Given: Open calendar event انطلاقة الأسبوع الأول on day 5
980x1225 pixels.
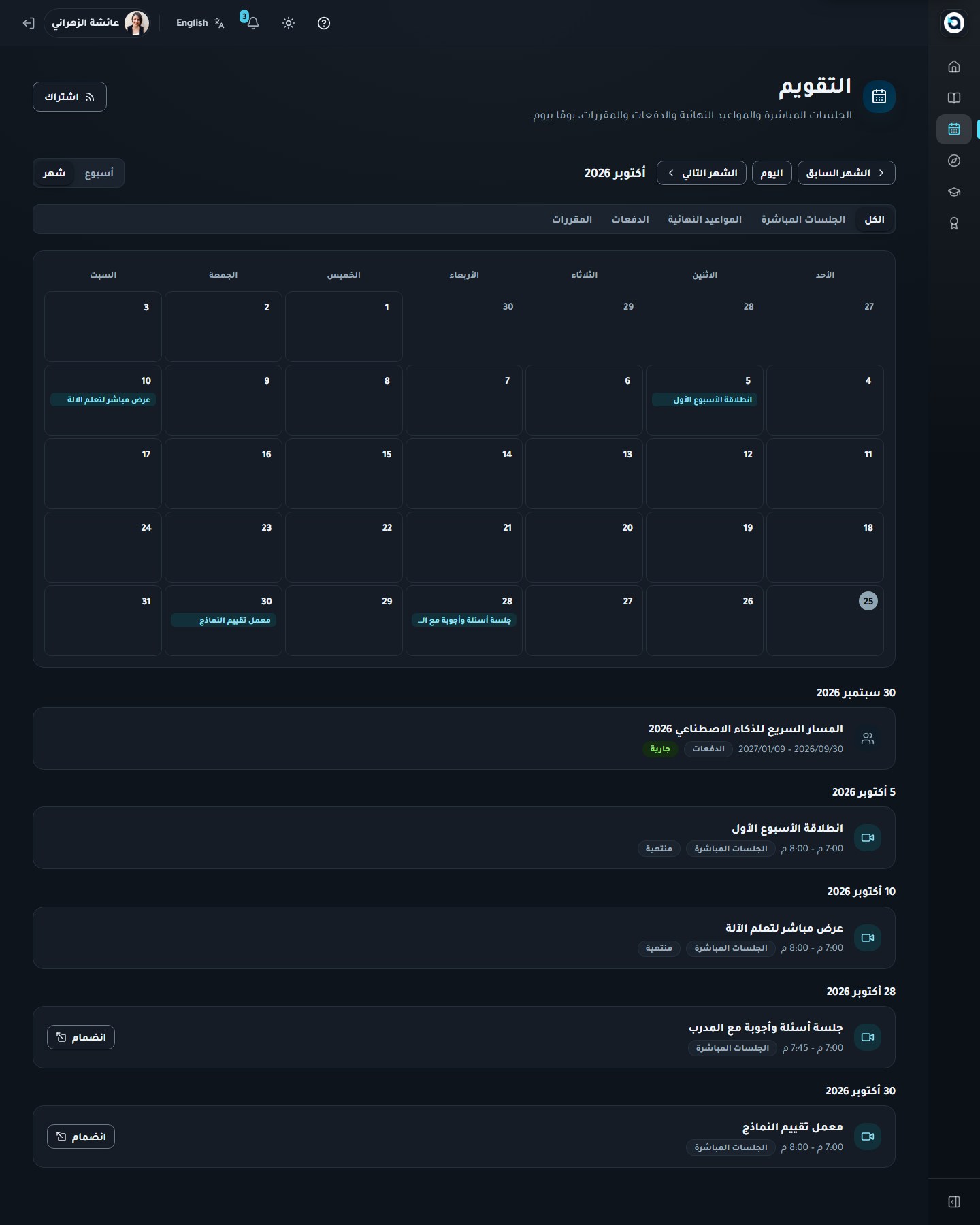Looking at the screenshot, I should click(x=704, y=399).
